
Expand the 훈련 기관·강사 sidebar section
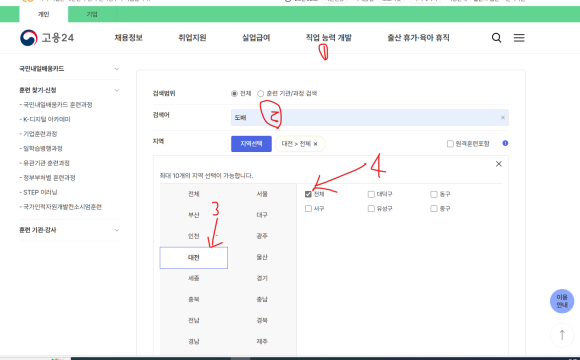pos(69,230)
